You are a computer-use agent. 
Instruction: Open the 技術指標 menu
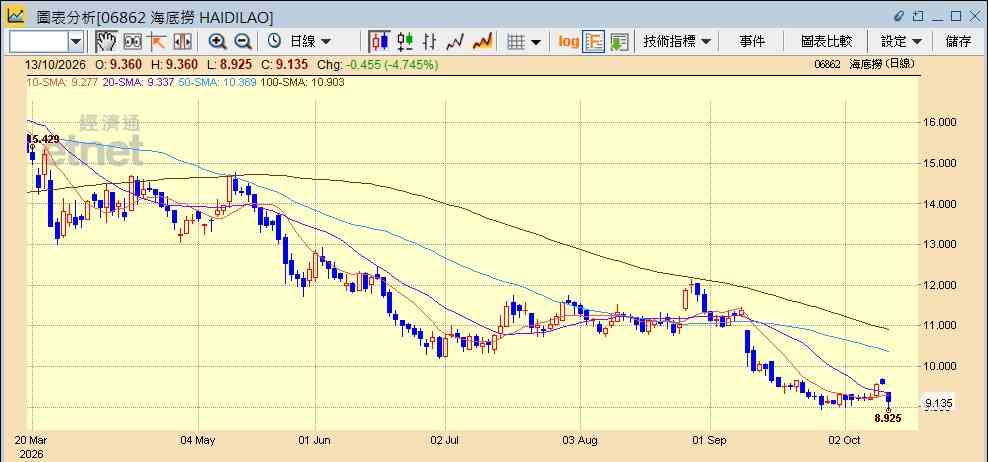point(677,42)
